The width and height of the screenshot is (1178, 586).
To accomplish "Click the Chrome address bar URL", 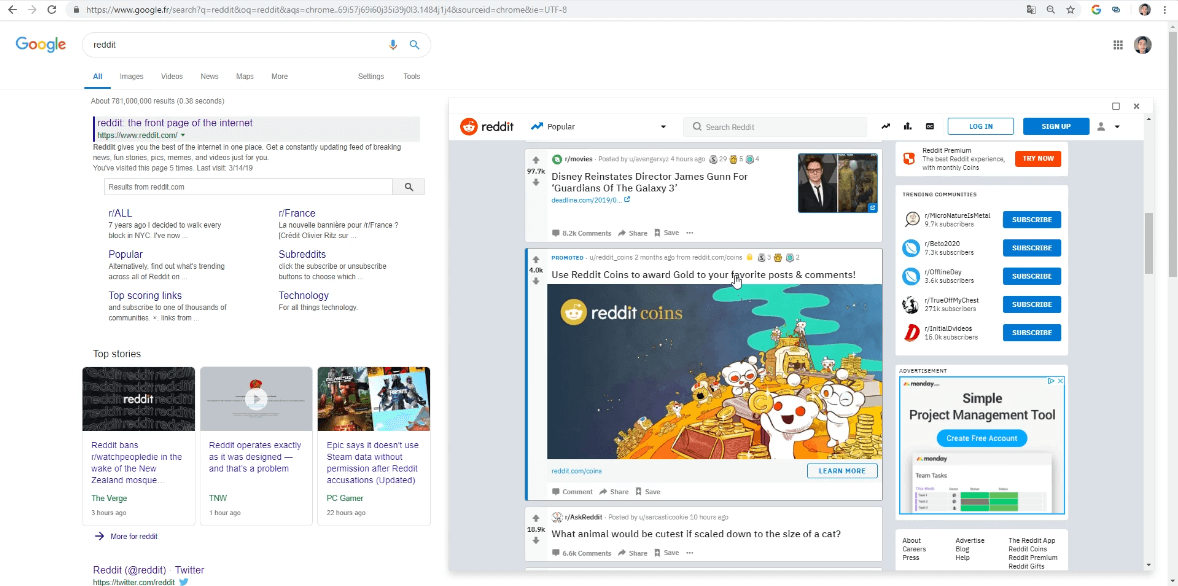I will pos(327,10).
